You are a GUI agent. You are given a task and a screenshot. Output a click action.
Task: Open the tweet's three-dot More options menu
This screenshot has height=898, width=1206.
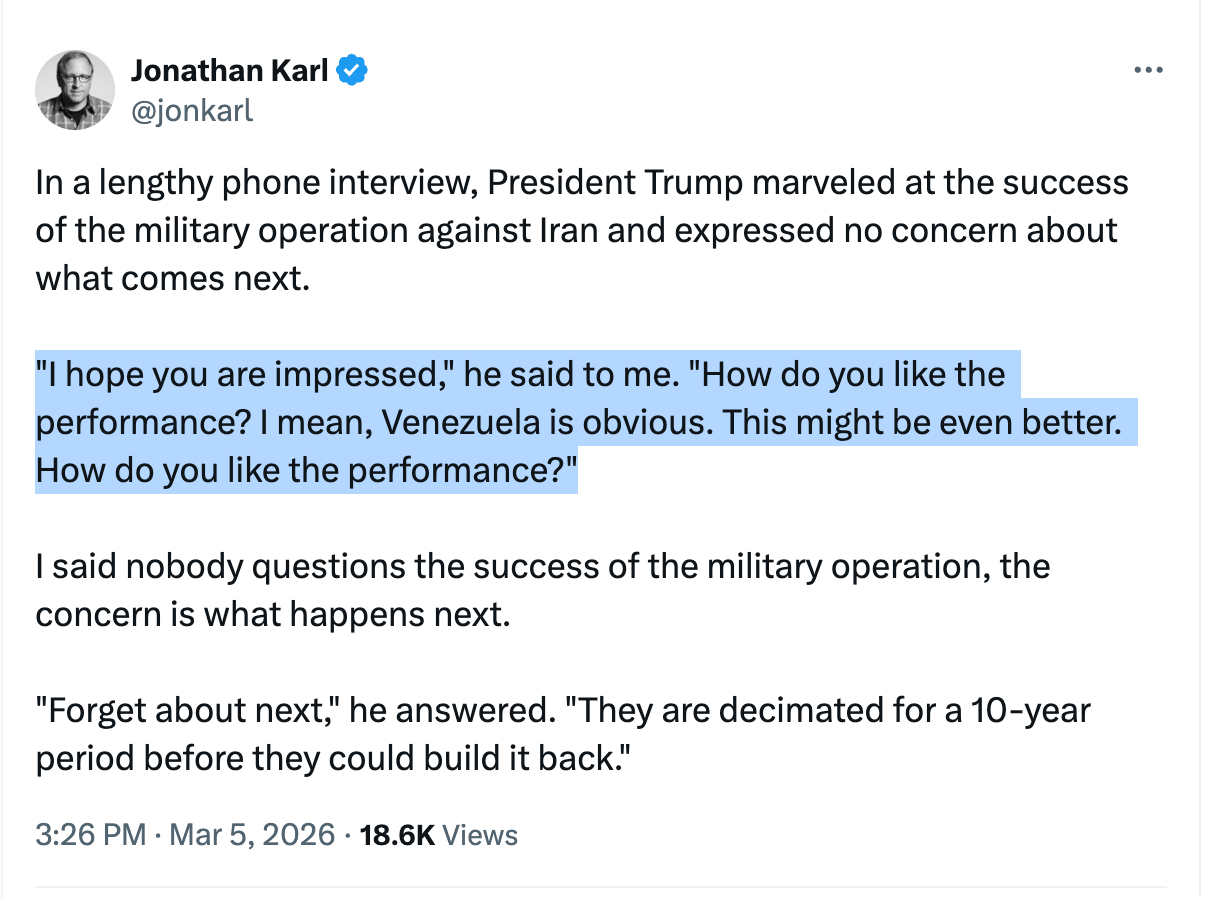1148,70
